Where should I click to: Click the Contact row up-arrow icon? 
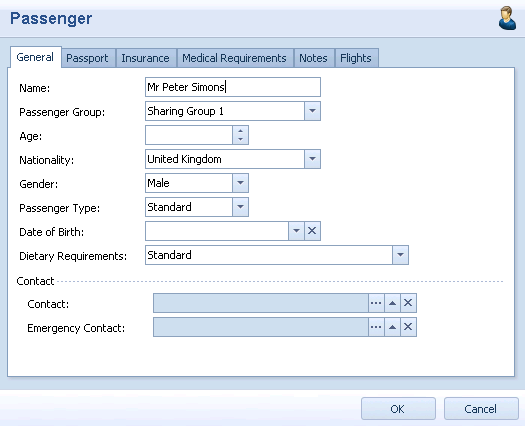coord(392,303)
